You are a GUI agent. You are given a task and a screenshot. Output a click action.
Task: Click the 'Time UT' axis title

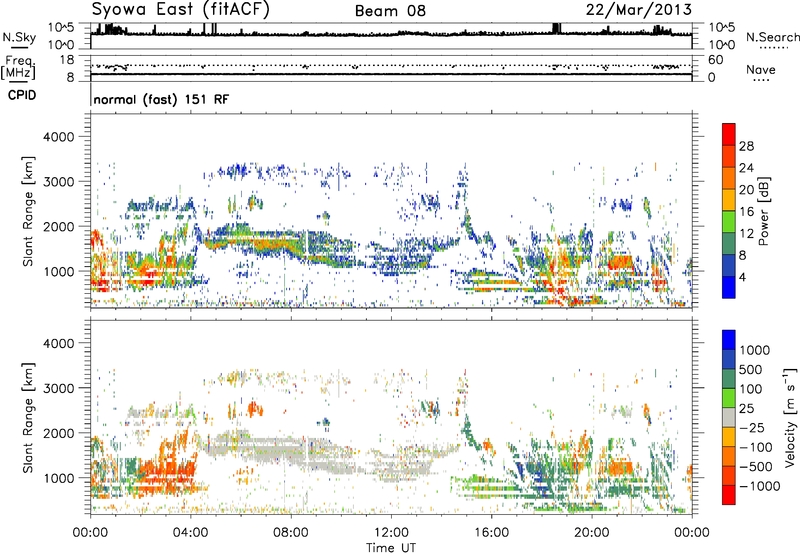pos(391,548)
